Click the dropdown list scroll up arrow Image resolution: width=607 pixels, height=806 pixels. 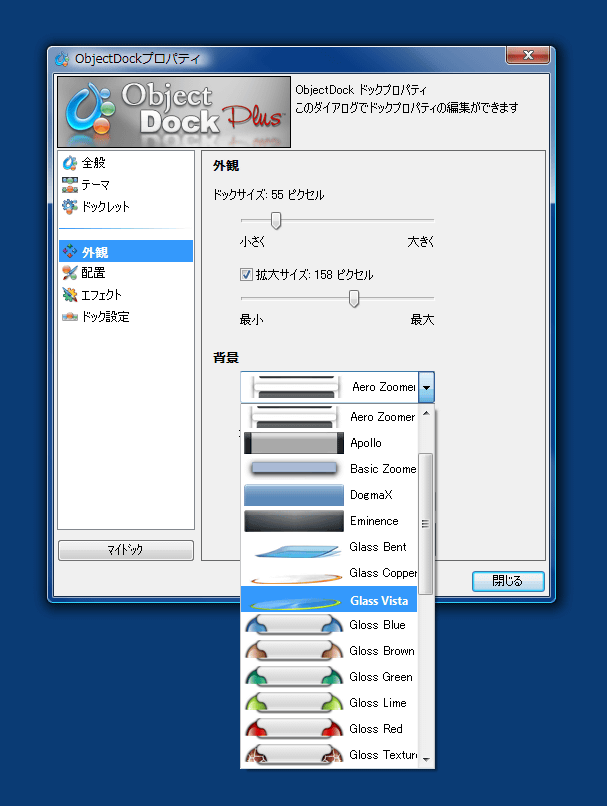pos(426,413)
